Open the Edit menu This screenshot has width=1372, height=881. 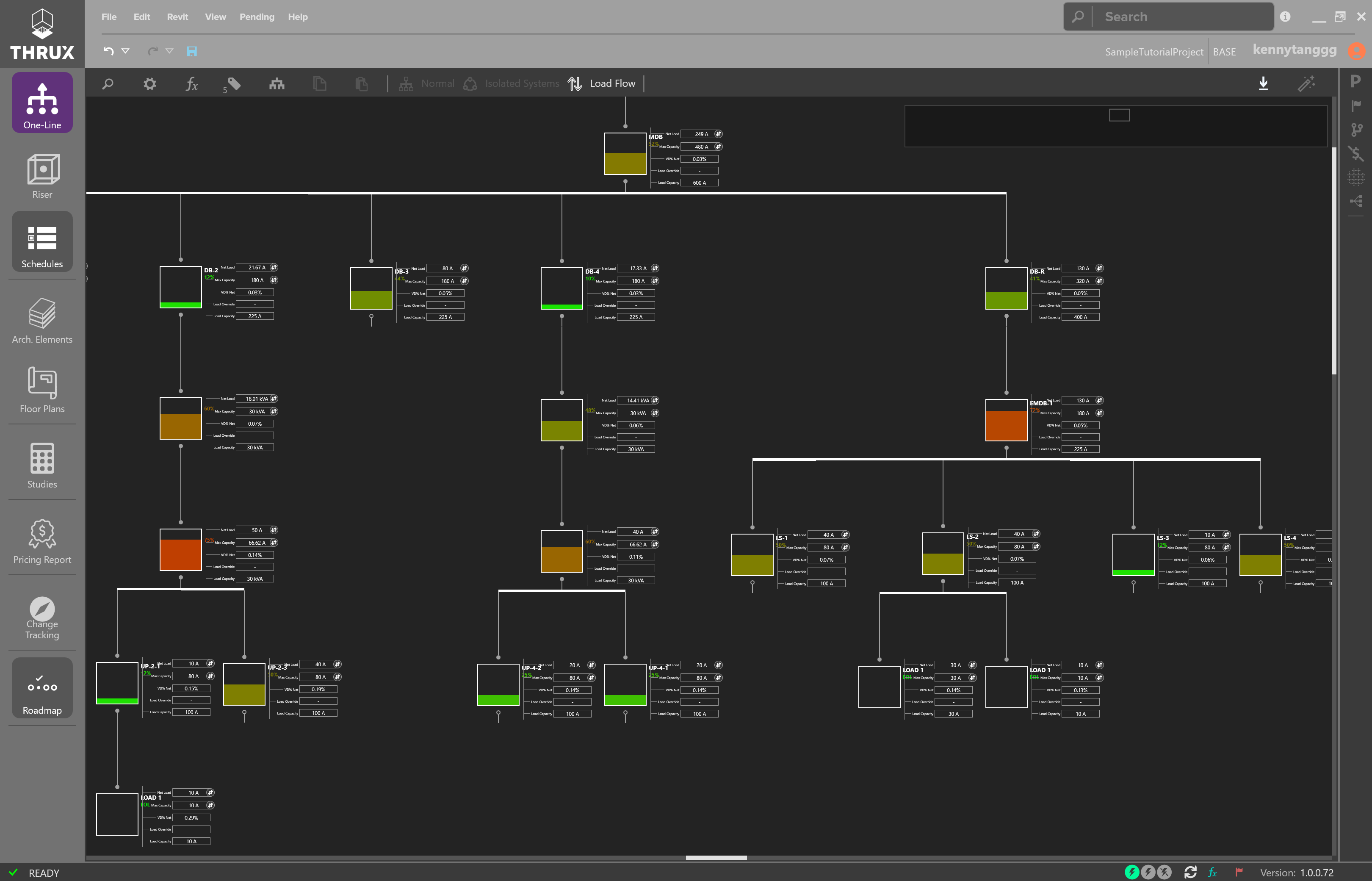click(x=142, y=17)
